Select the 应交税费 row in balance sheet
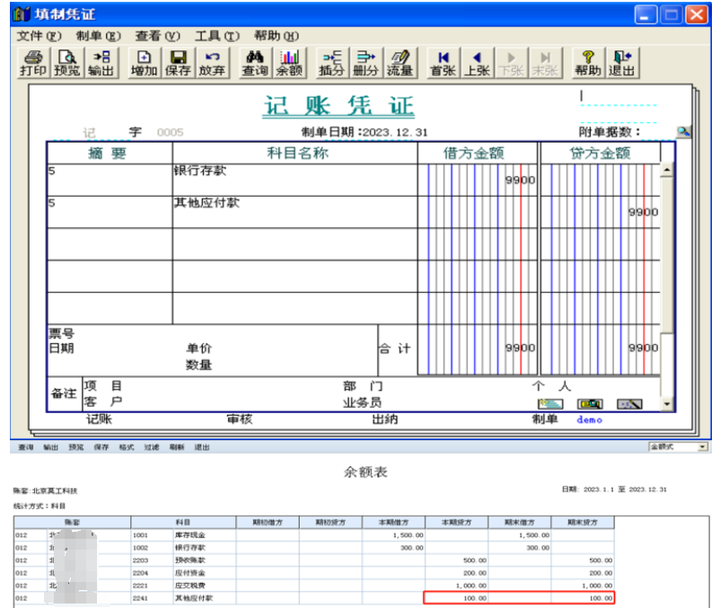Screen dimensions: 720x608 [314, 585]
